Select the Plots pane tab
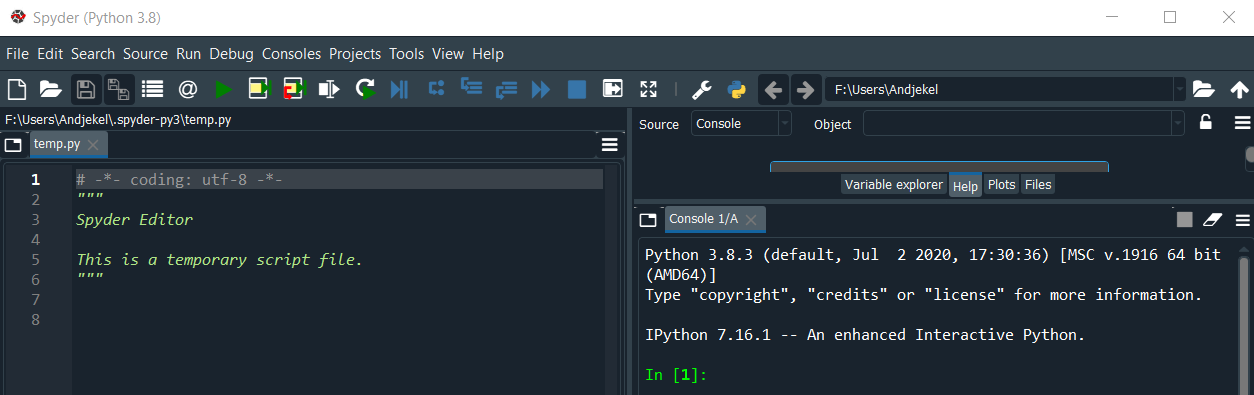This screenshot has width=1254, height=395. (x=1002, y=185)
